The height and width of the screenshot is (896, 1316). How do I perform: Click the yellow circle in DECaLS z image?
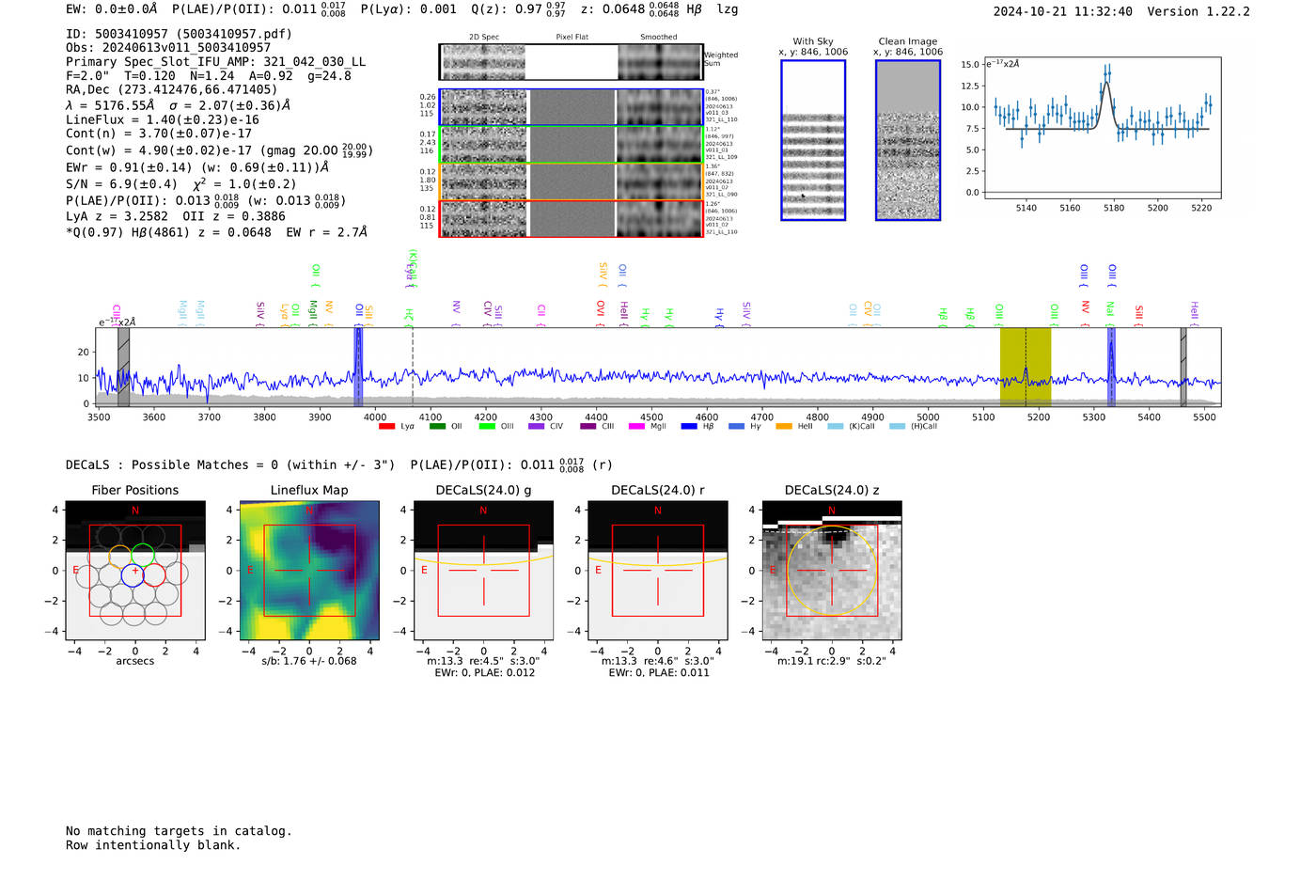[832, 570]
